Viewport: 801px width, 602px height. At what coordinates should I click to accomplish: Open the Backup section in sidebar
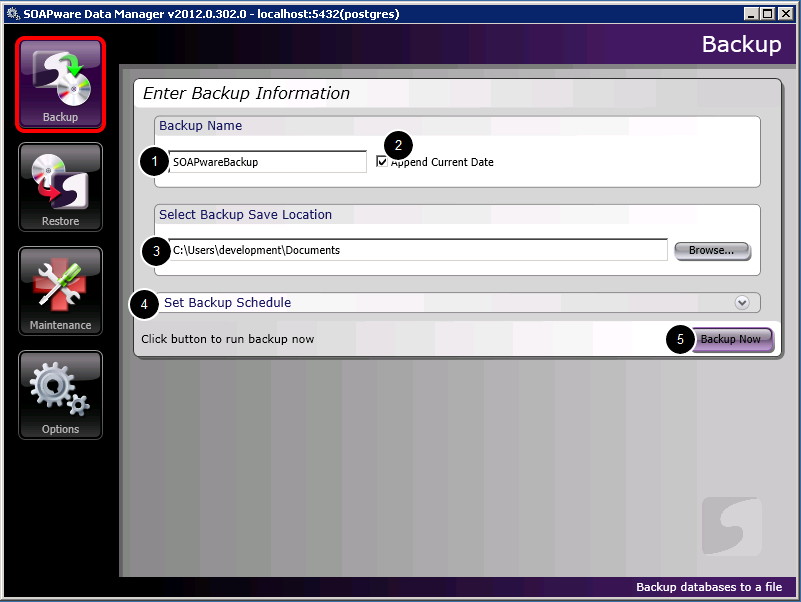60,84
